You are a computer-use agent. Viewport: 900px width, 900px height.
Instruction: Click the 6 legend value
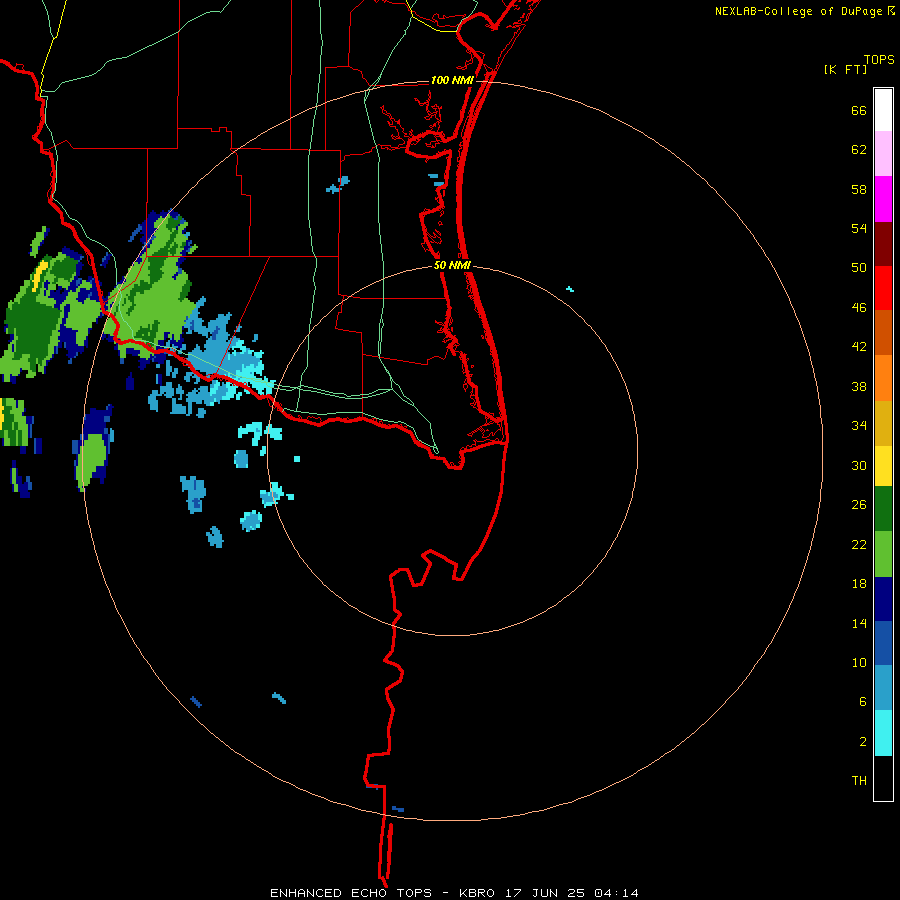(x=863, y=701)
